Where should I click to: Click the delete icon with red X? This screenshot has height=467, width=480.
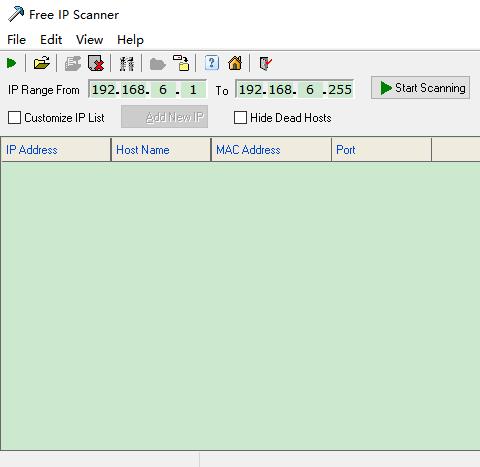coord(96,63)
